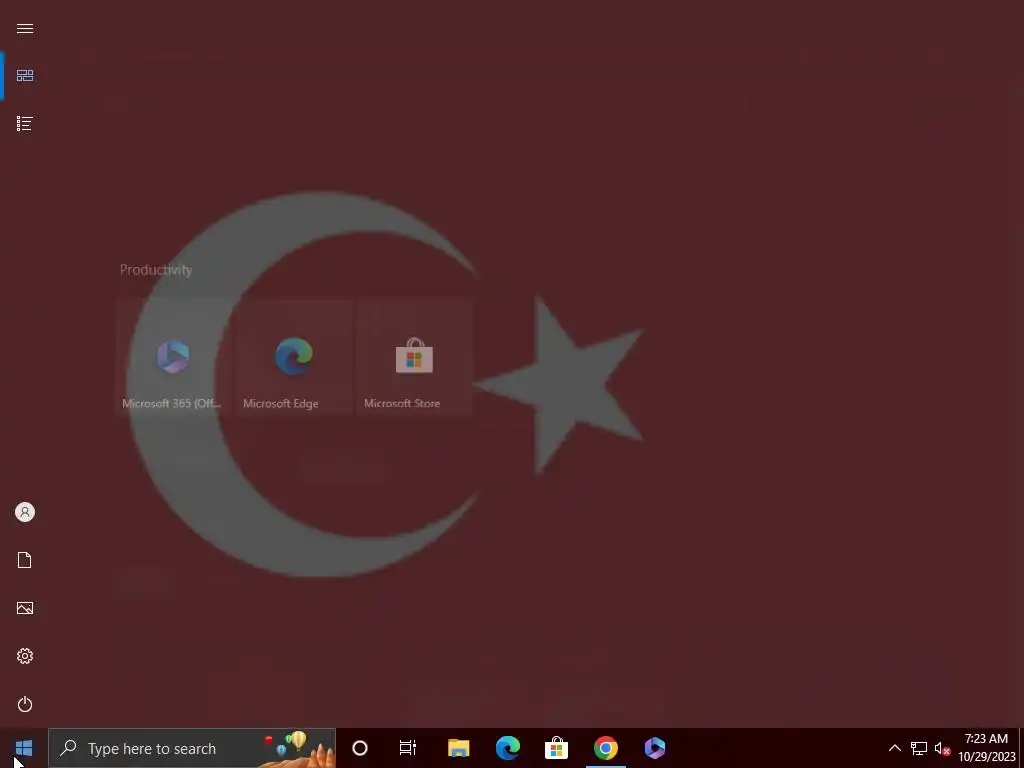
Task: Launch the Microsoft Store tile
Action: (415, 357)
